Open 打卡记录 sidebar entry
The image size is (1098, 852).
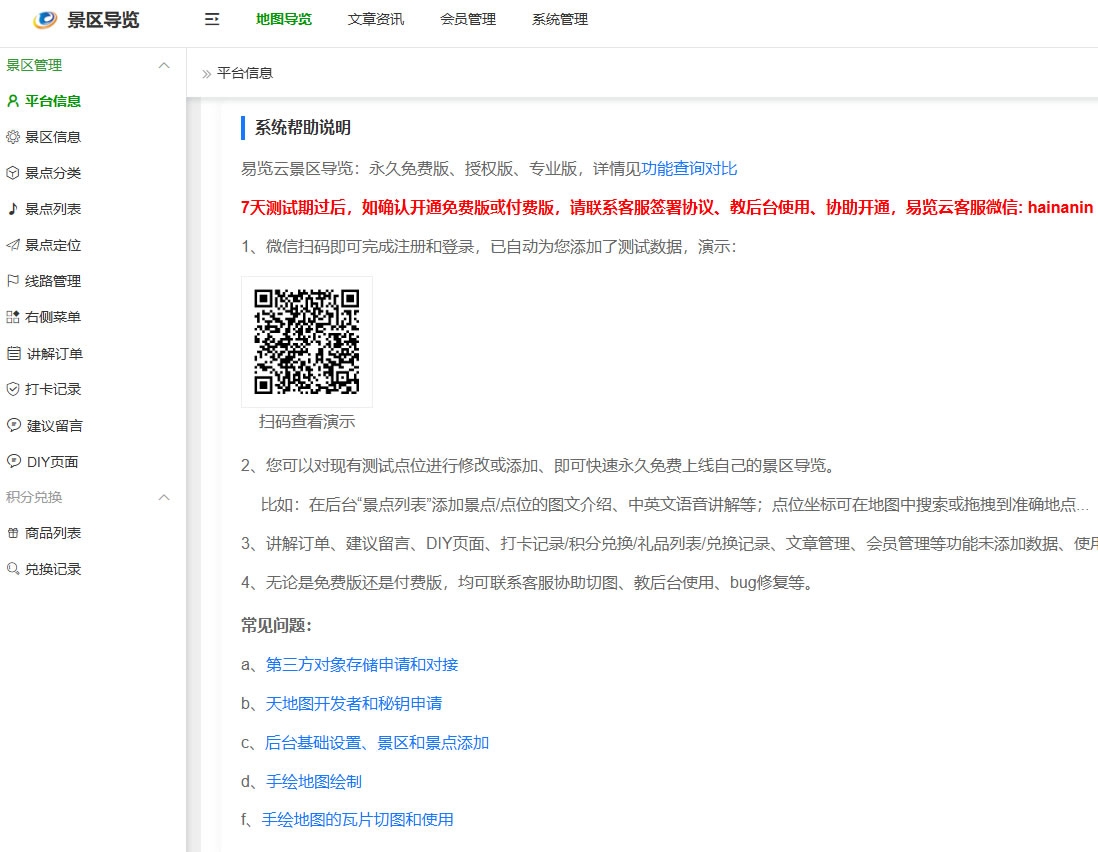53,389
